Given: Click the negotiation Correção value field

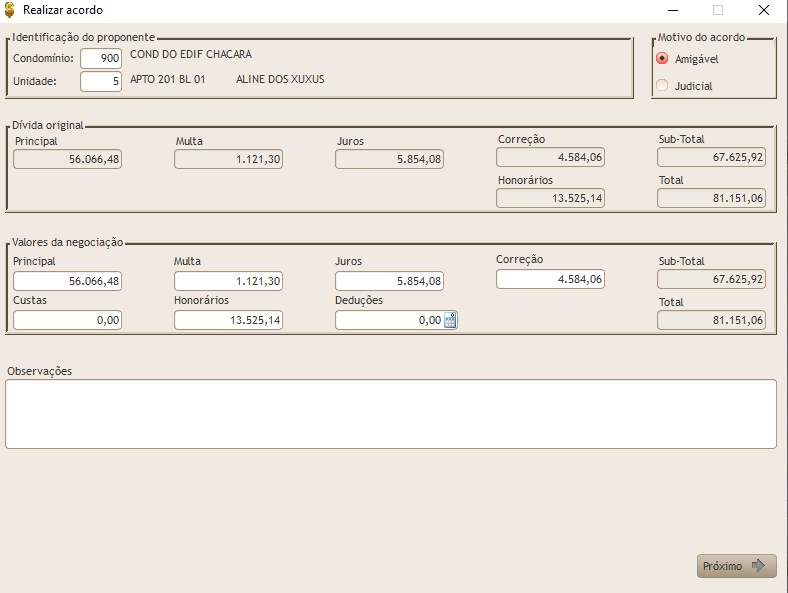Looking at the screenshot, I should click(551, 279).
